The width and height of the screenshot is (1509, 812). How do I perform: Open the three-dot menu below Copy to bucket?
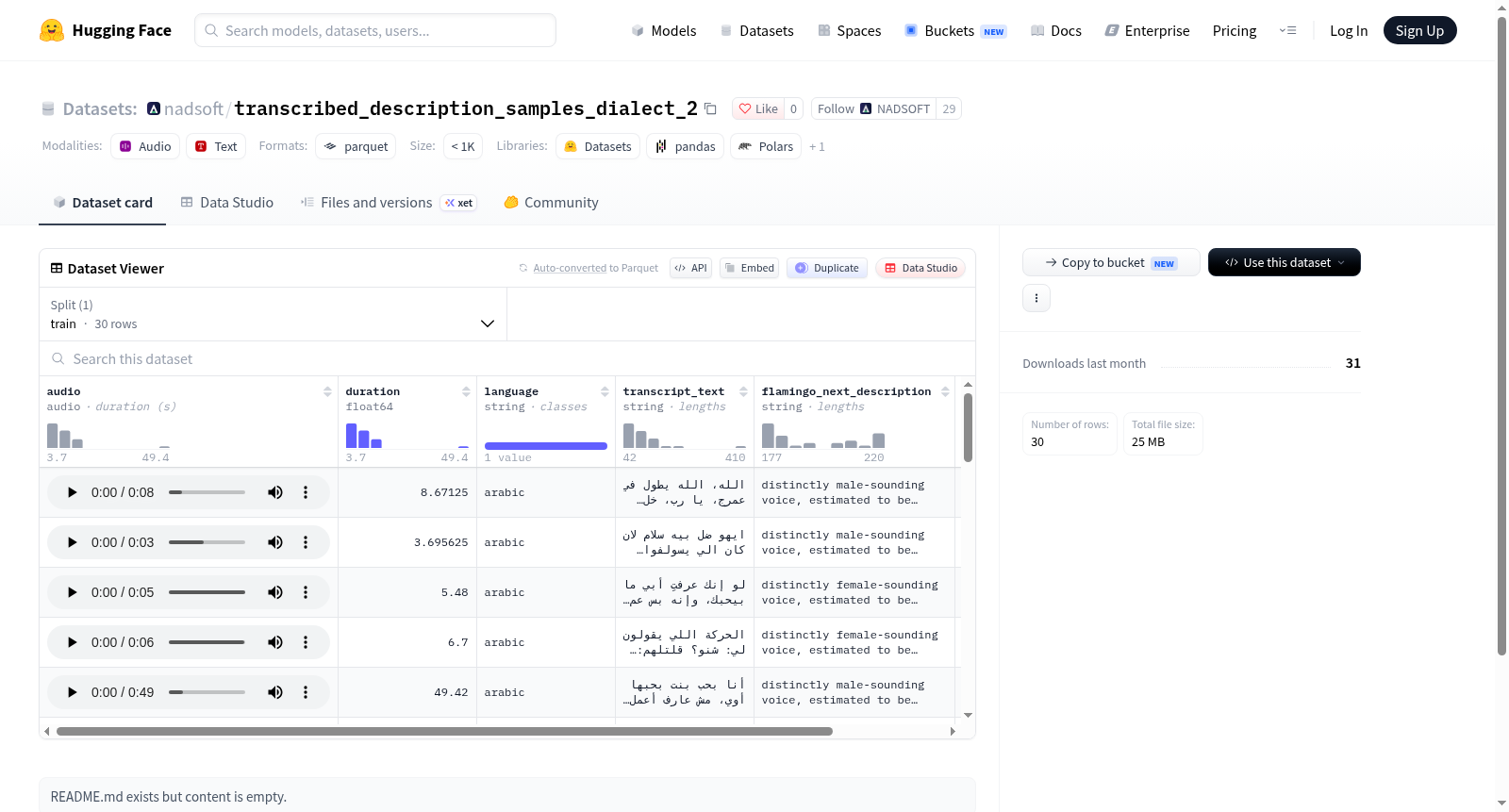(x=1036, y=298)
